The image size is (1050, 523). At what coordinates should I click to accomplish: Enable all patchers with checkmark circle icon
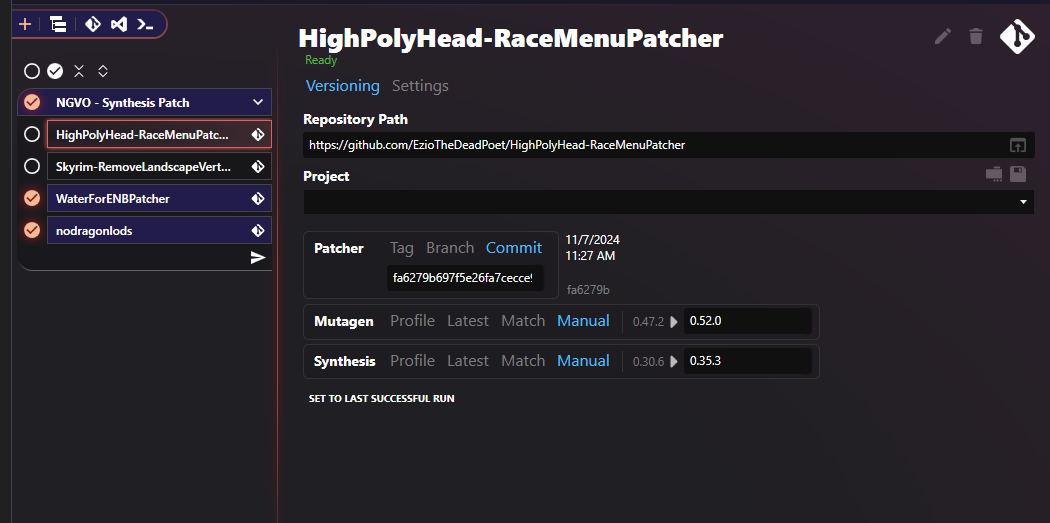click(x=55, y=71)
